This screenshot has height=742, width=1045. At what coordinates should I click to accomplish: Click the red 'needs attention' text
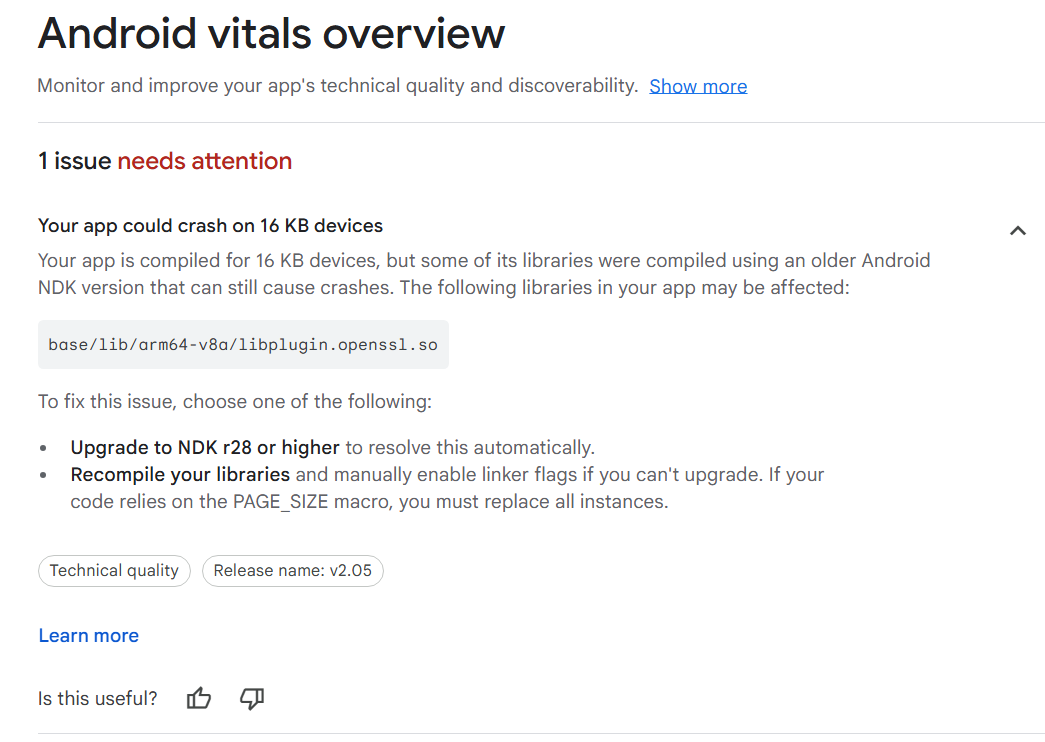click(205, 161)
